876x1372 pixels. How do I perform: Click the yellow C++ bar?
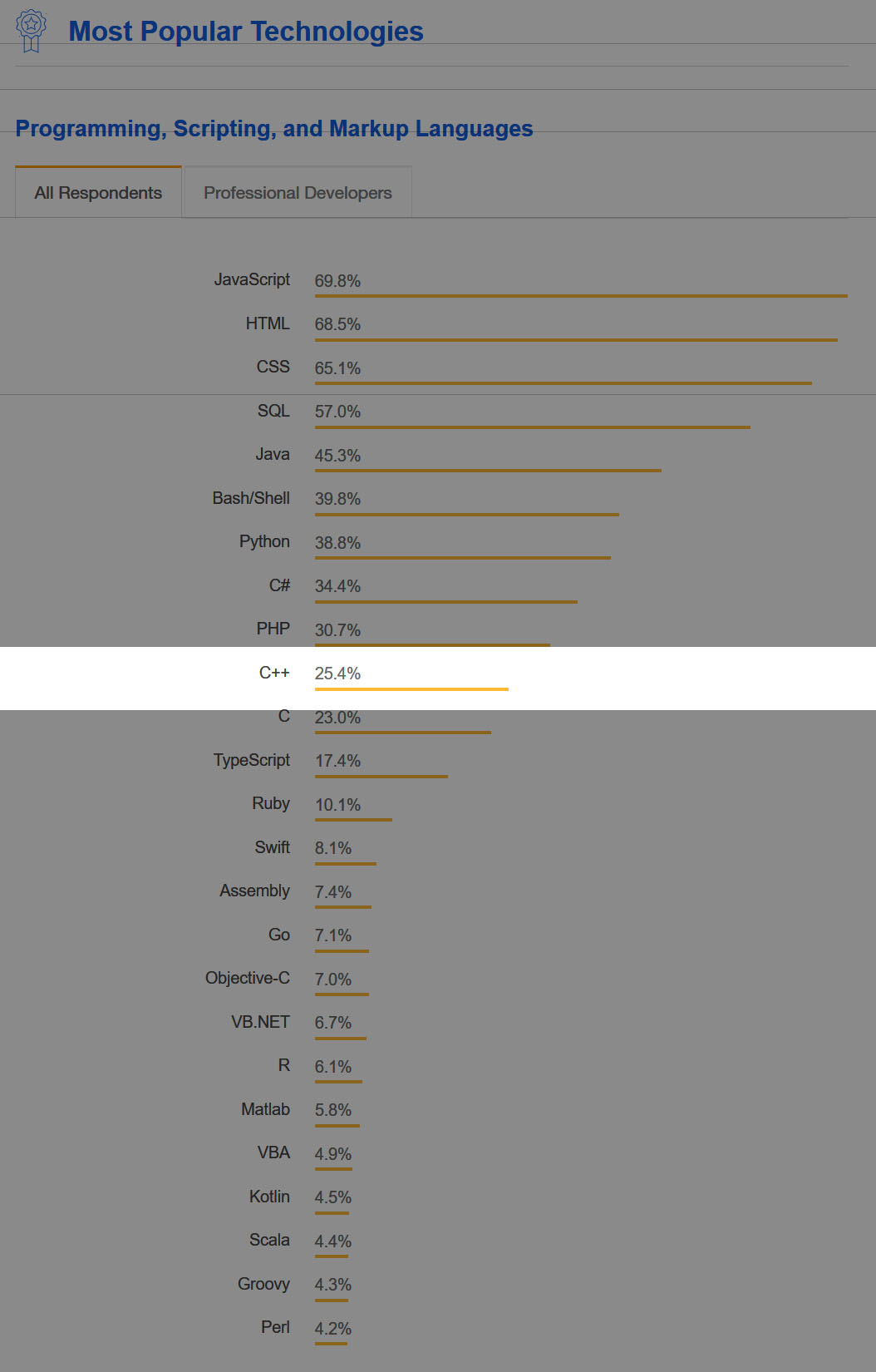[411, 689]
